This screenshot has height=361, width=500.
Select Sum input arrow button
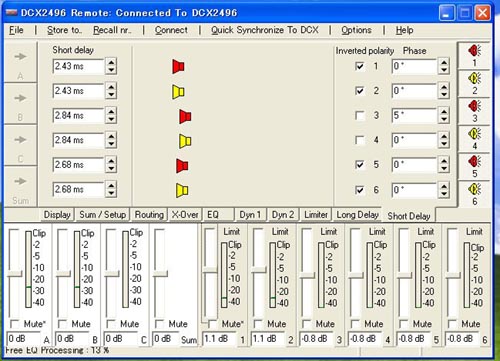(x=20, y=186)
